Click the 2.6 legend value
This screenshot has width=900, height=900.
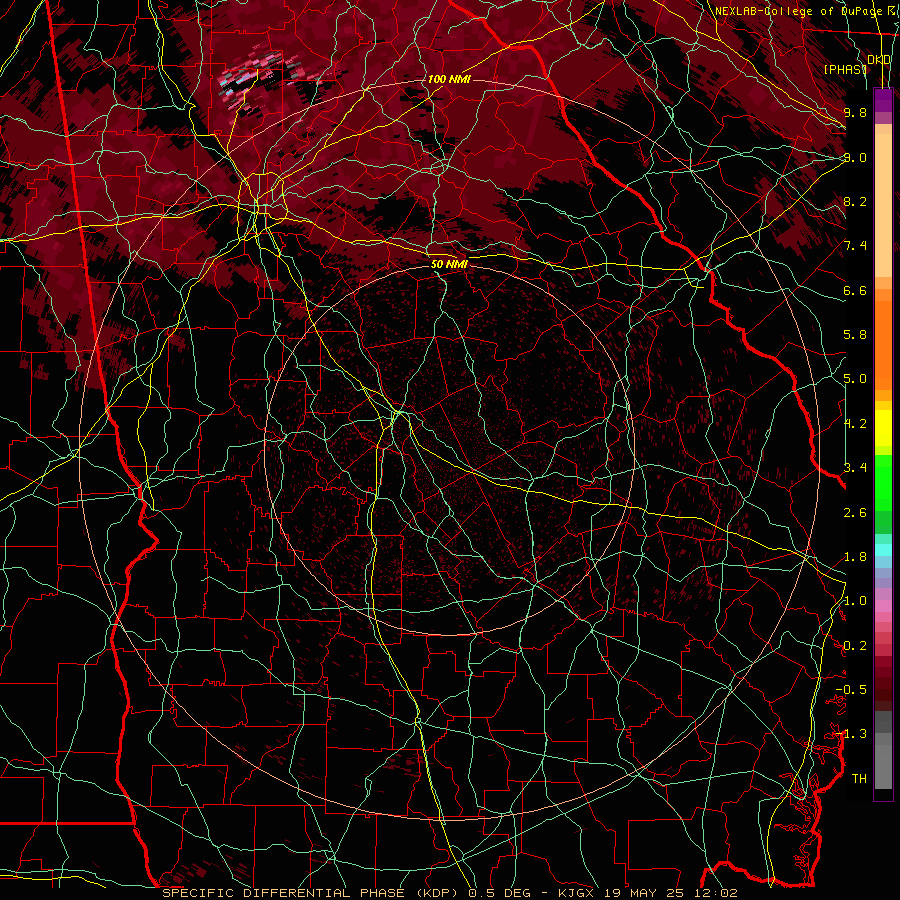pyautogui.click(x=855, y=513)
